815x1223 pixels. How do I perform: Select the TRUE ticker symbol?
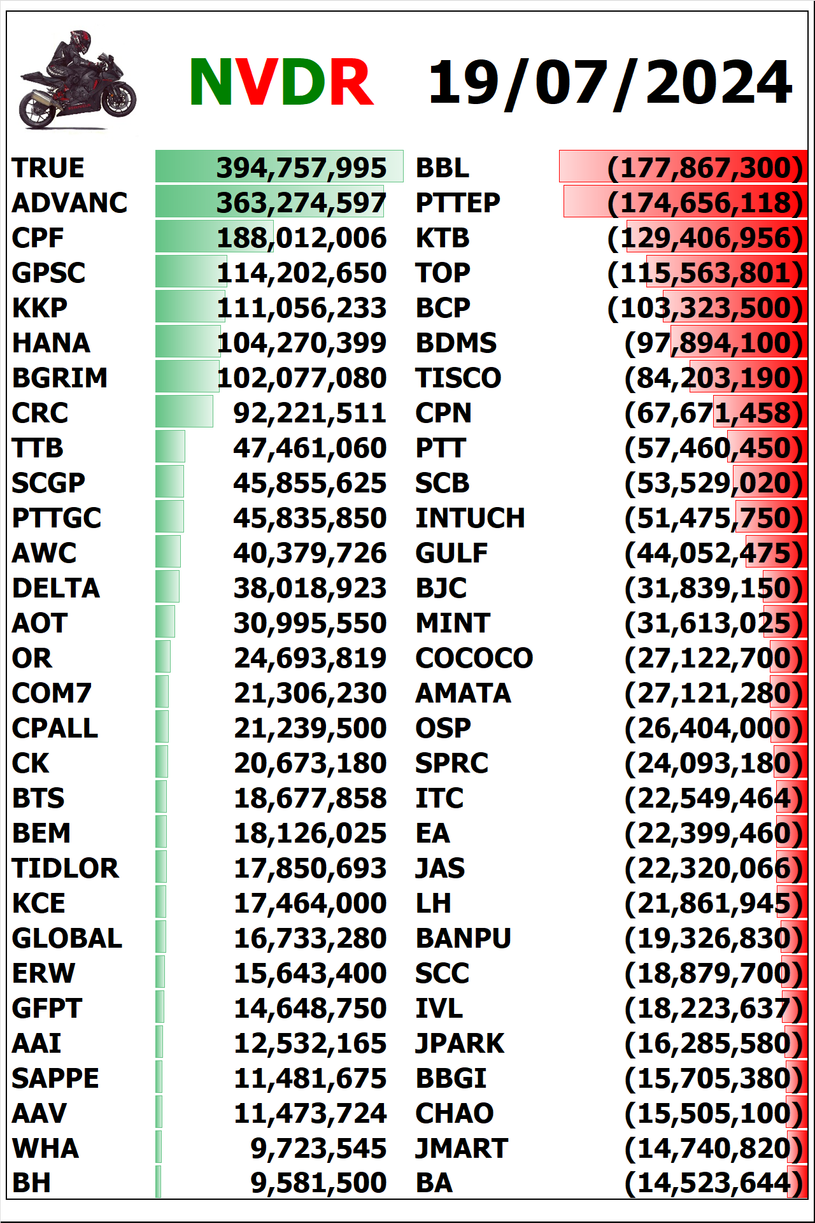click(x=48, y=168)
